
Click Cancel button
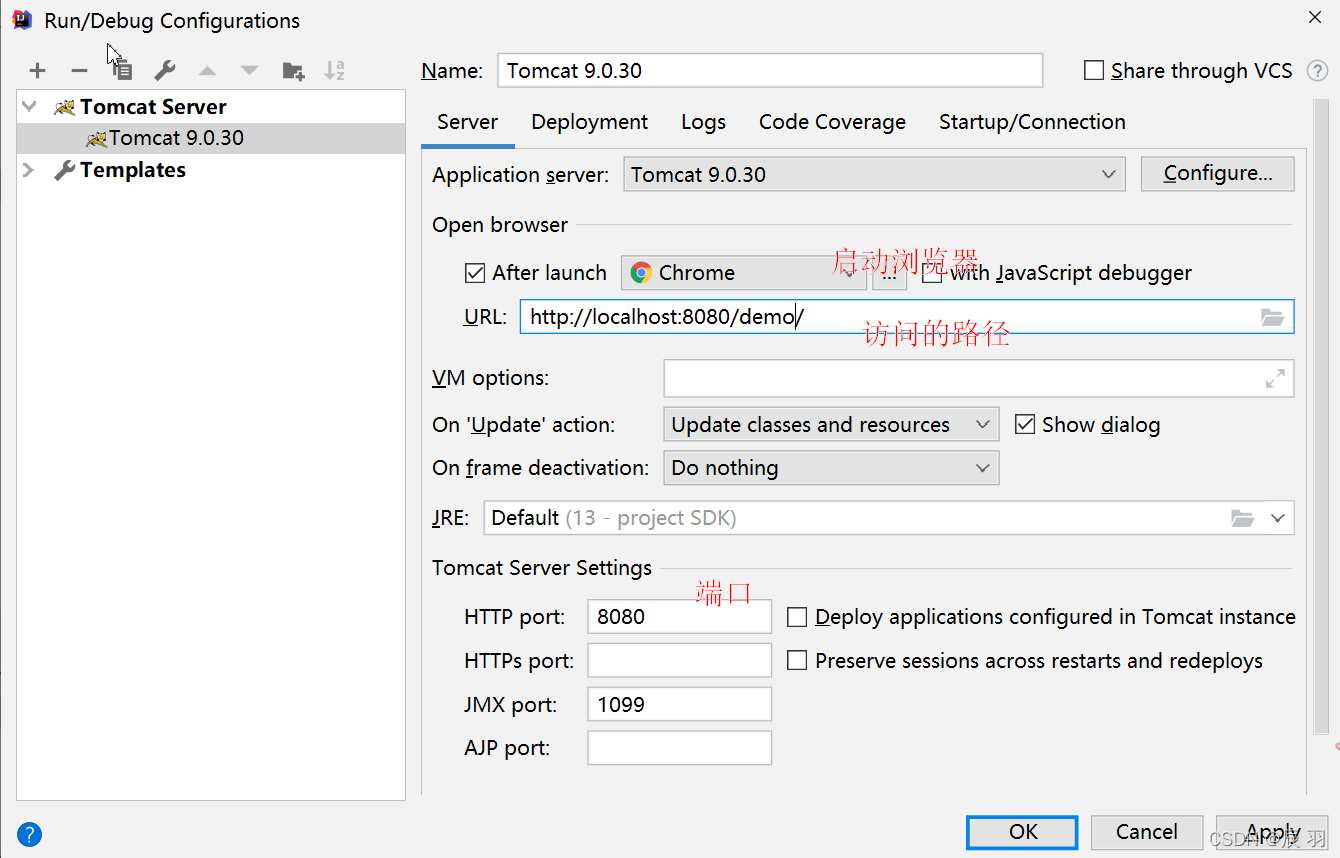tap(1146, 832)
